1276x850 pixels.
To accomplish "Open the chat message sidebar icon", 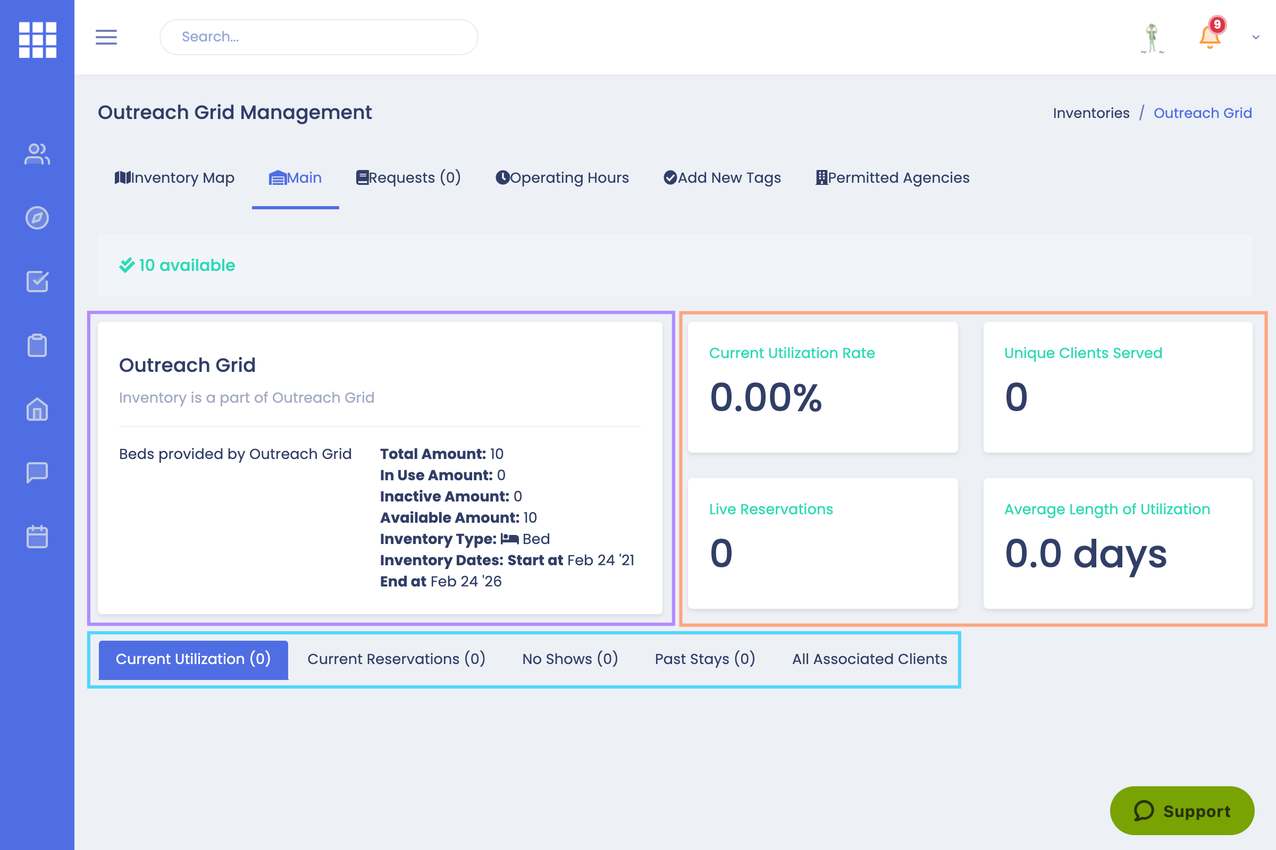I will pos(37,473).
